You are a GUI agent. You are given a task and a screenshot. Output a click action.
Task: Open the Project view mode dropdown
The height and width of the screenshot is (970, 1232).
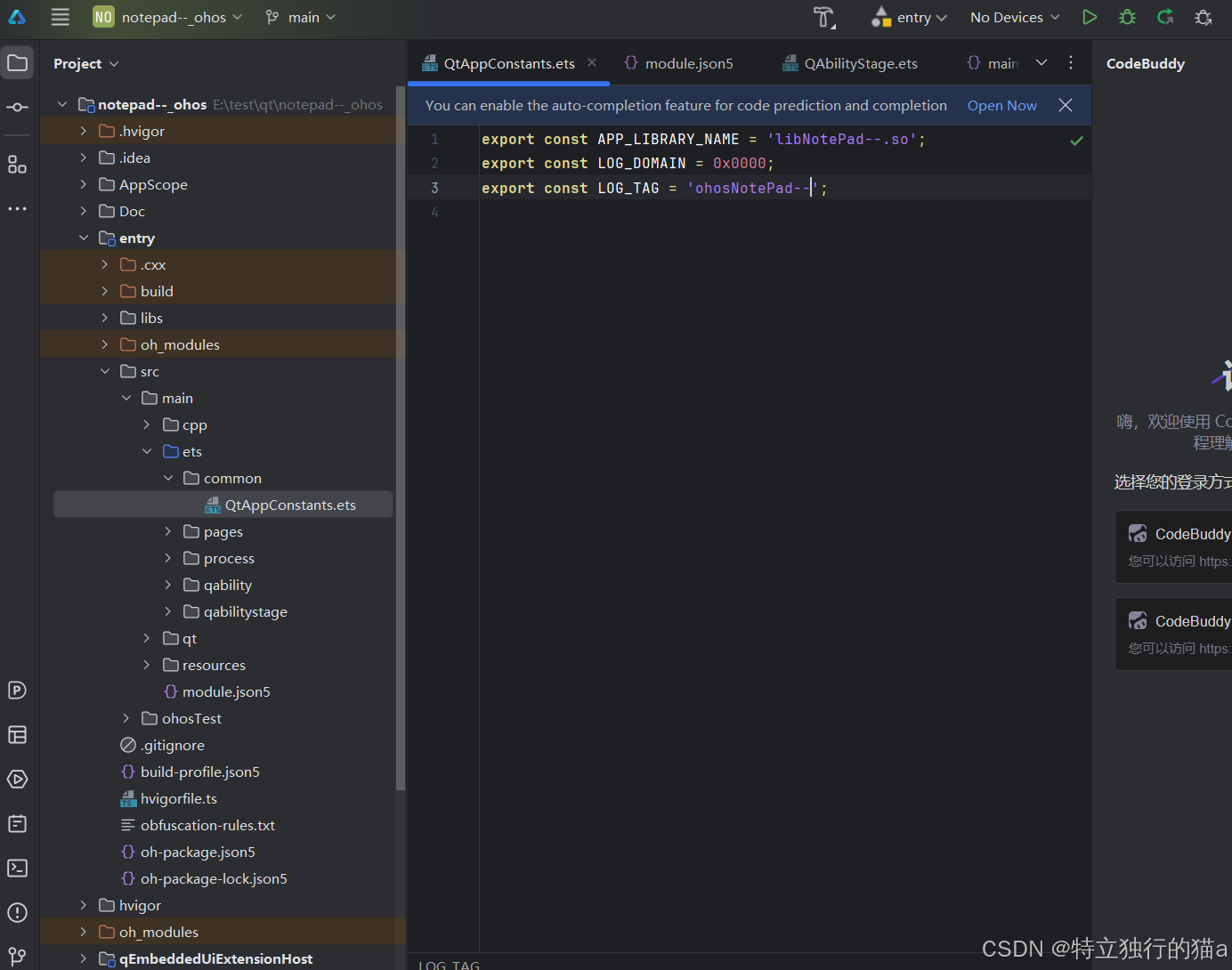(86, 63)
